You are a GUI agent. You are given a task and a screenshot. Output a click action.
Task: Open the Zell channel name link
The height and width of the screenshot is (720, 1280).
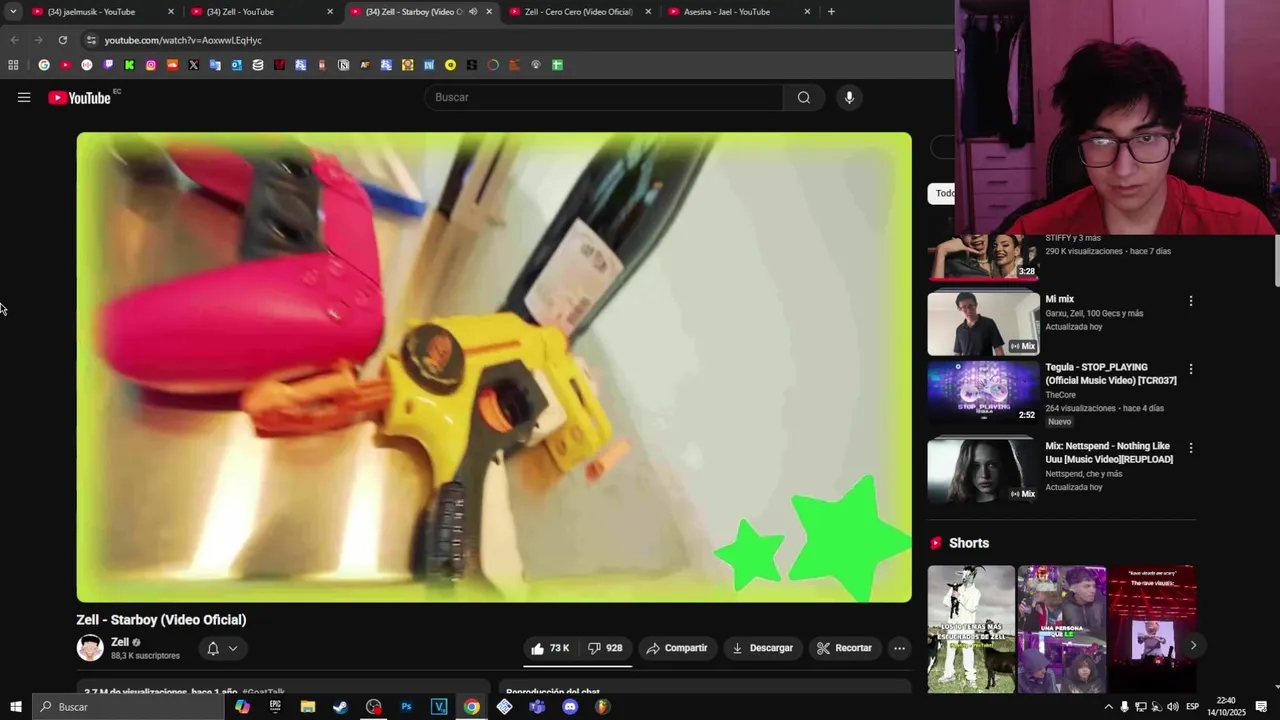[x=120, y=642]
